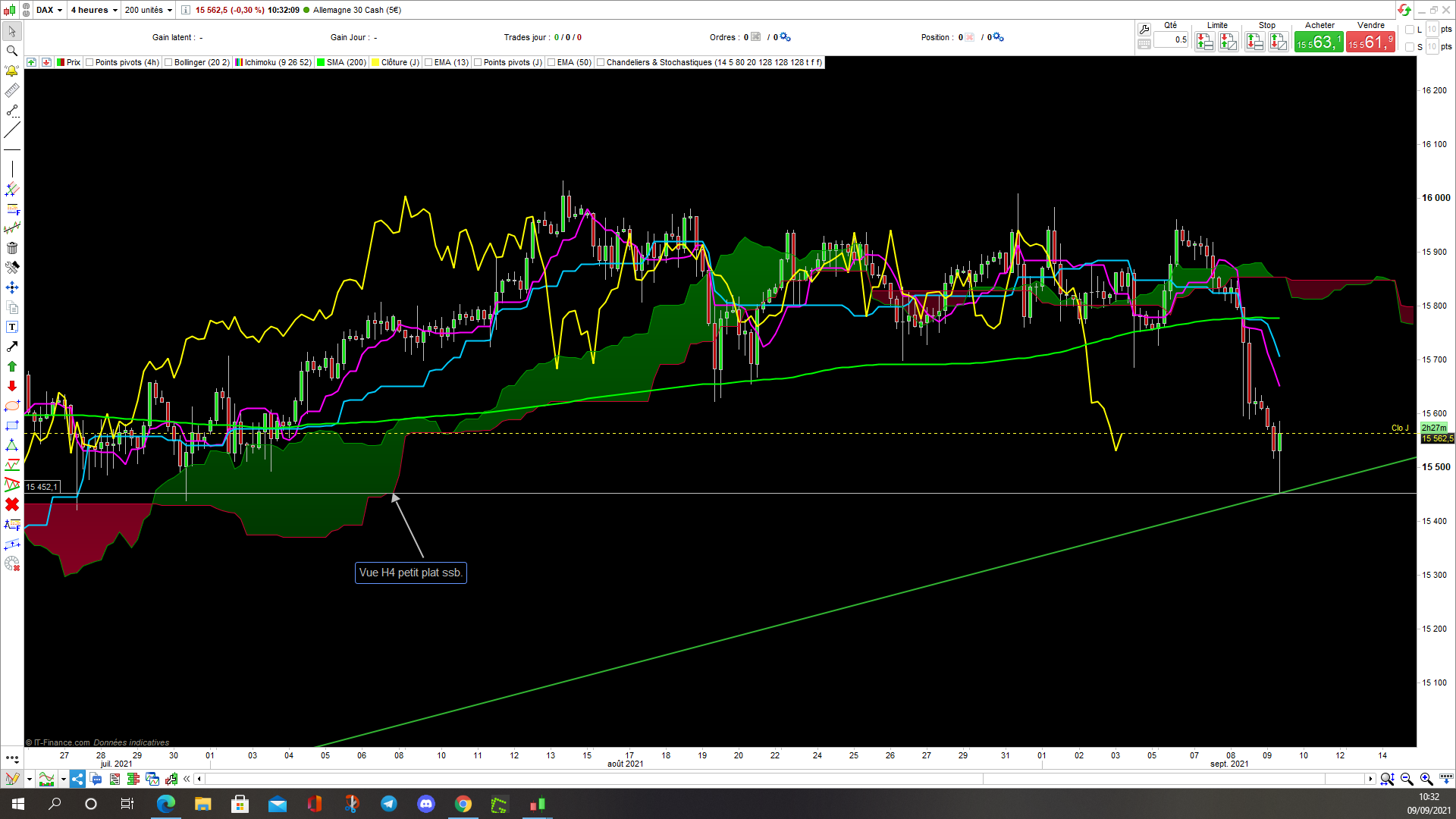Click the left scroll arrow of chart scrollbar
Viewport: 1456px width, 819px height.
click(199, 779)
